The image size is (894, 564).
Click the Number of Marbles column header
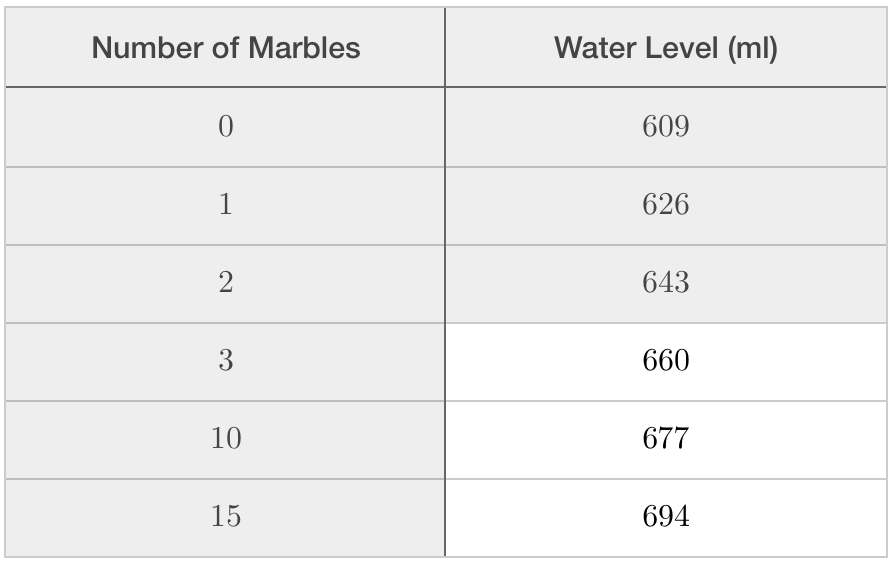coord(226,48)
